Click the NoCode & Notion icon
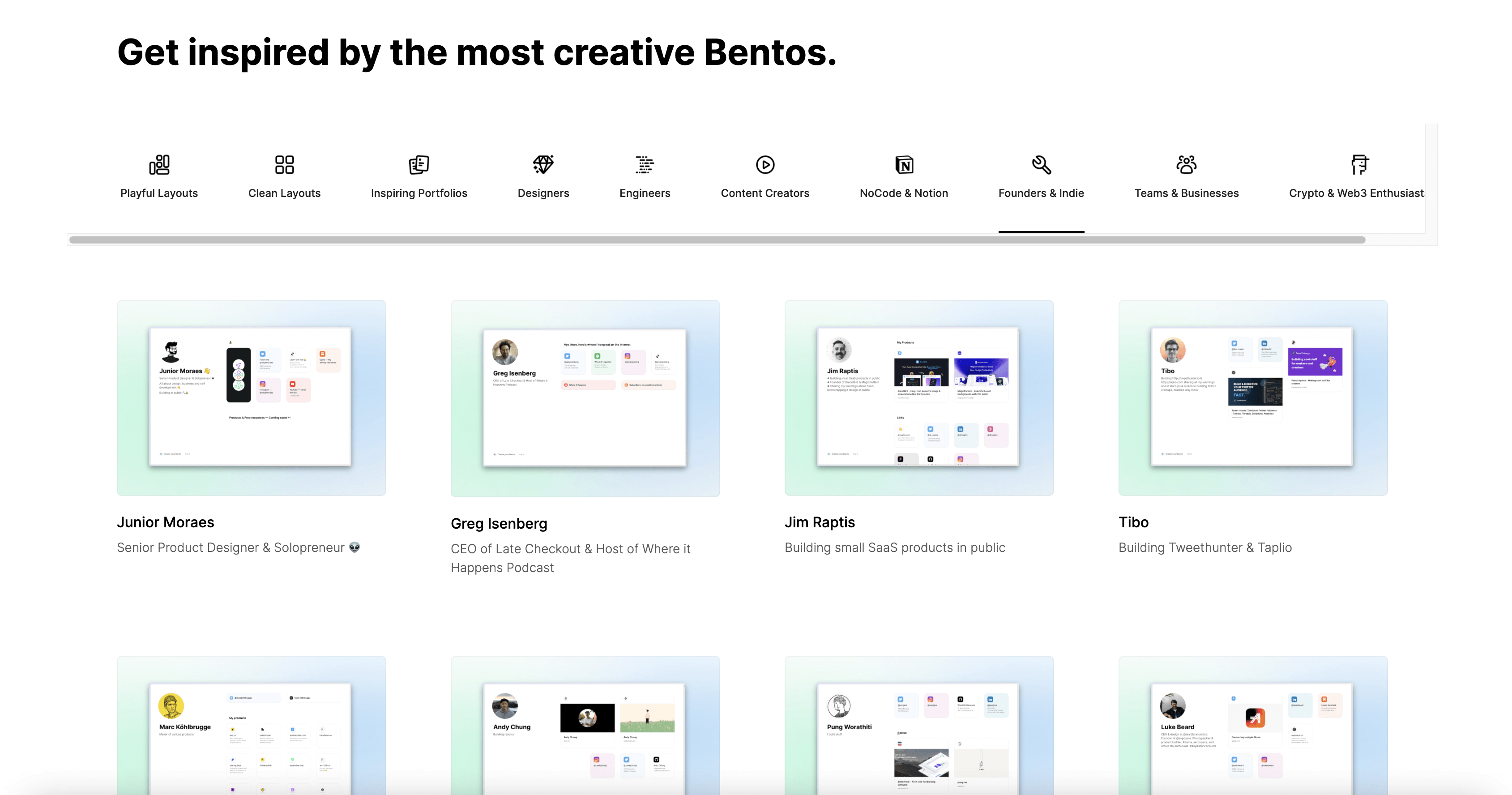 click(x=904, y=165)
